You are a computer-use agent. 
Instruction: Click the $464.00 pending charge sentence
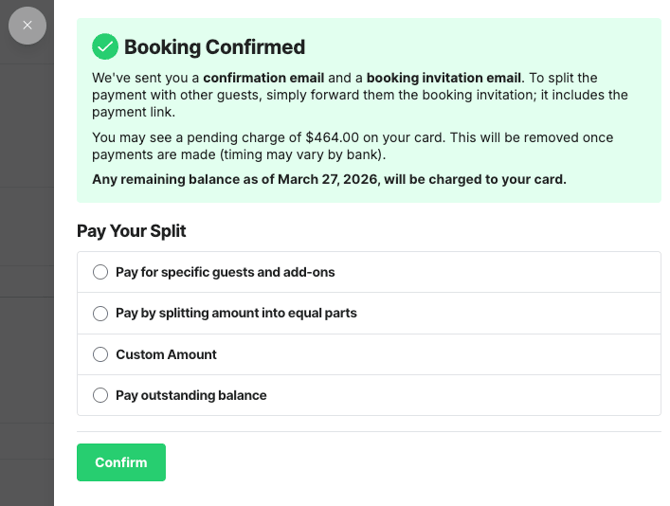click(x=352, y=137)
